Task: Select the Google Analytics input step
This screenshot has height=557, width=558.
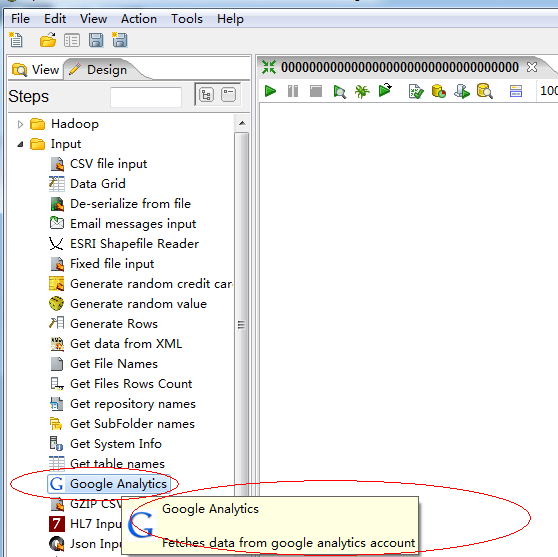Action: (109, 484)
